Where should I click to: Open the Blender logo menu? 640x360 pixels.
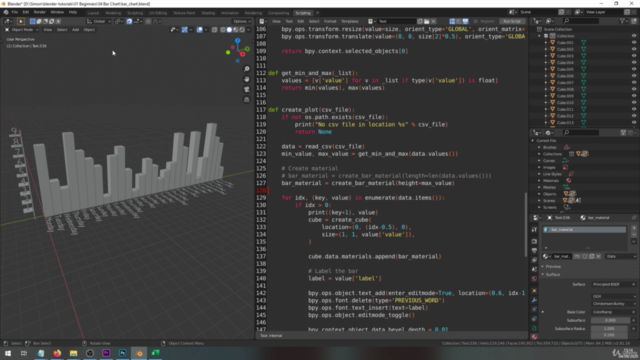pyautogui.click(x=6, y=12)
